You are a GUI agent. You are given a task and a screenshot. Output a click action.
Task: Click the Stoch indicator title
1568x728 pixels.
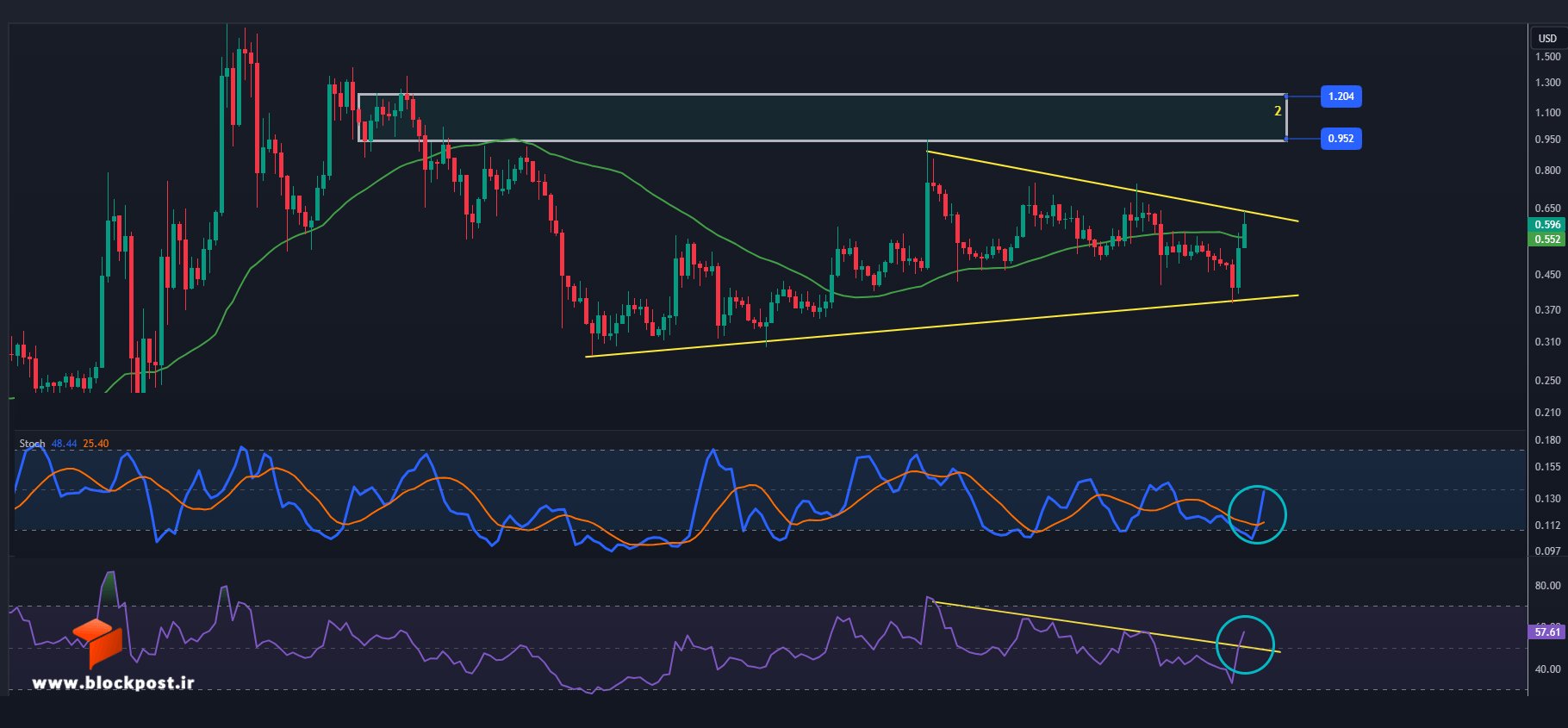coord(32,444)
